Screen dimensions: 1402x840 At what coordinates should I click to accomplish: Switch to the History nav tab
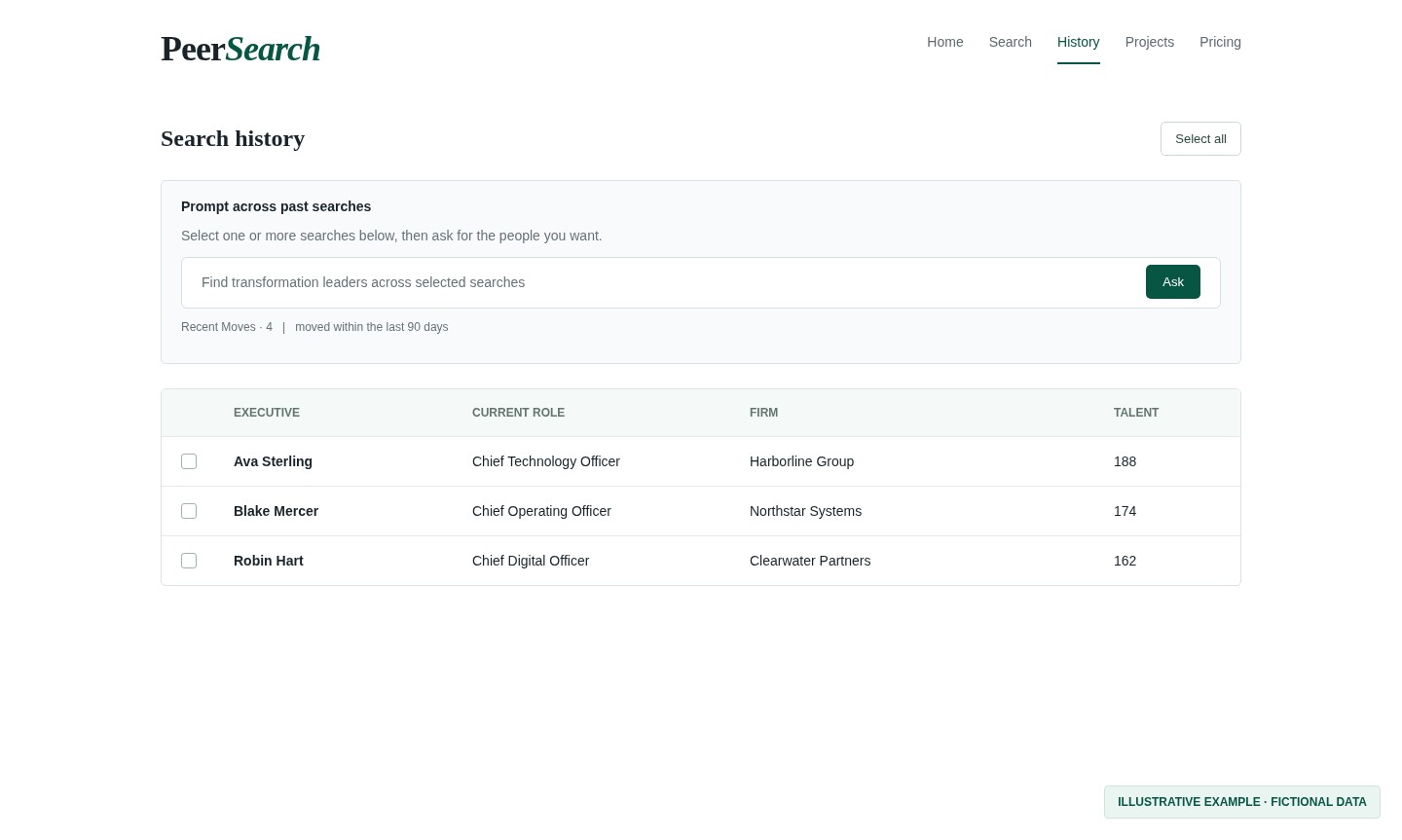[1079, 42]
